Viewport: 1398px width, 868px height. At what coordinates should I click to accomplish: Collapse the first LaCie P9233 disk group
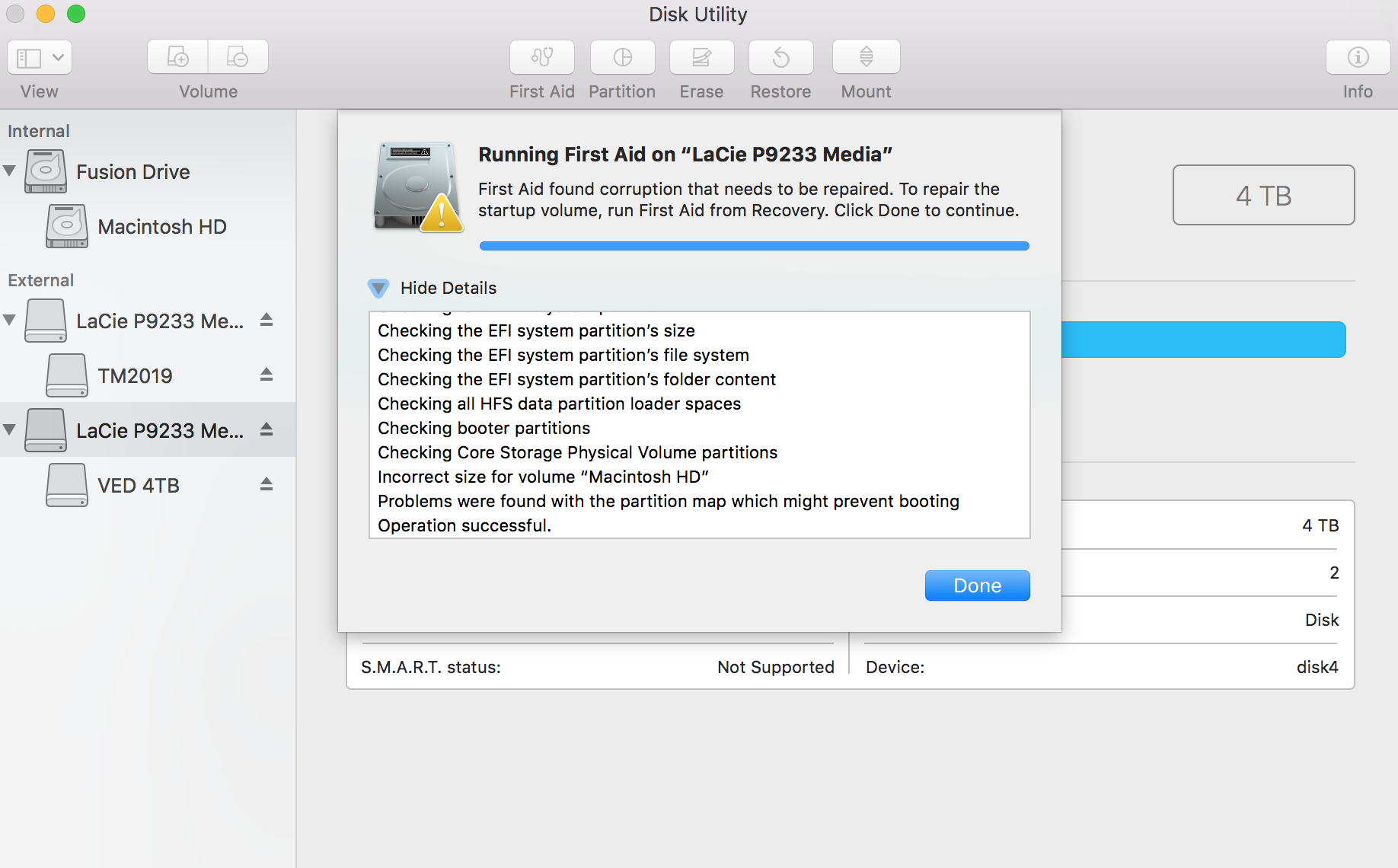pyautogui.click(x=10, y=321)
